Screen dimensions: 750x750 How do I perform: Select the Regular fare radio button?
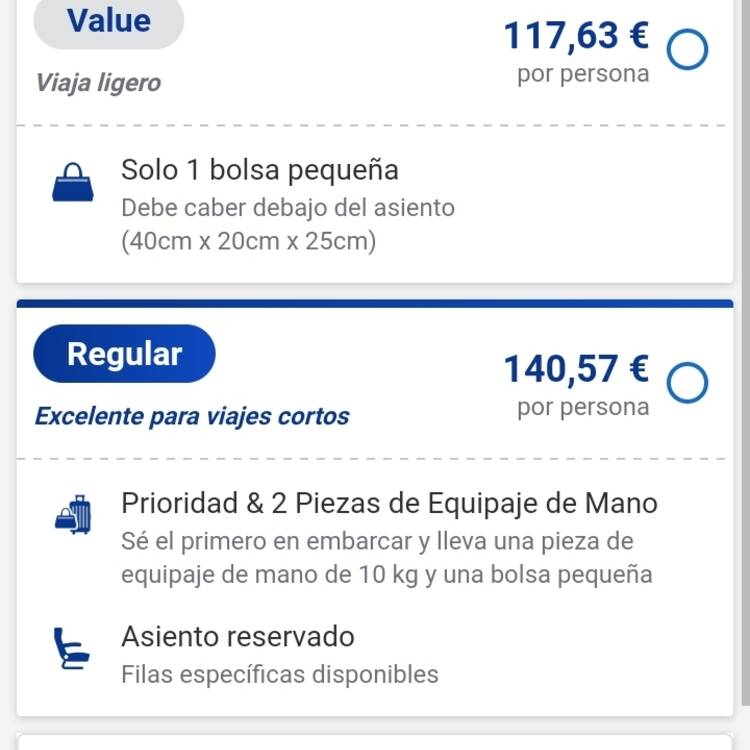pos(687,383)
